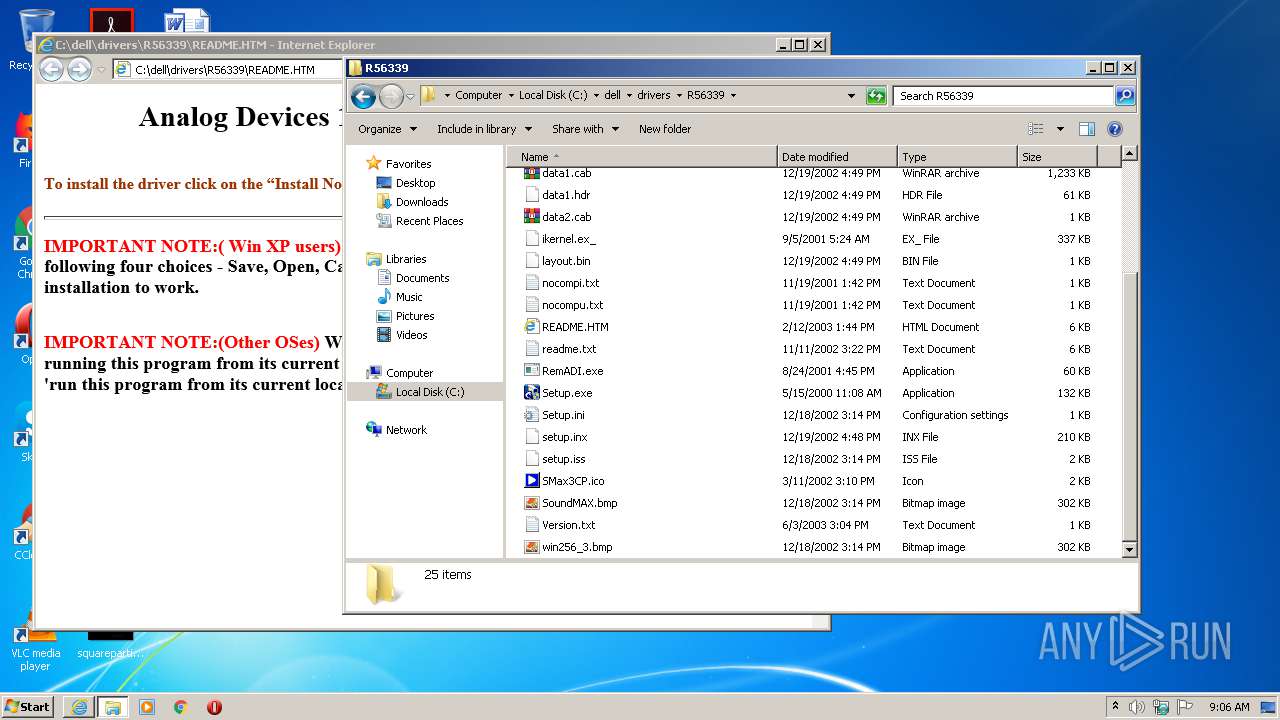1280x720 pixels.
Task: Open recent pages dropdown next to forward
Action: coord(410,97)
